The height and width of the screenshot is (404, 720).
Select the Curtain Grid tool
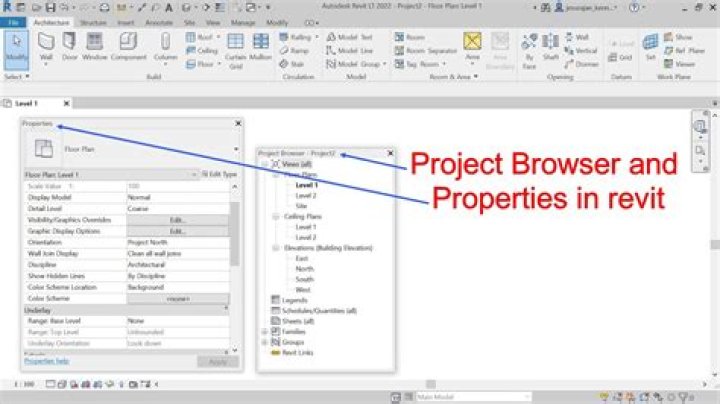[236, 51]
